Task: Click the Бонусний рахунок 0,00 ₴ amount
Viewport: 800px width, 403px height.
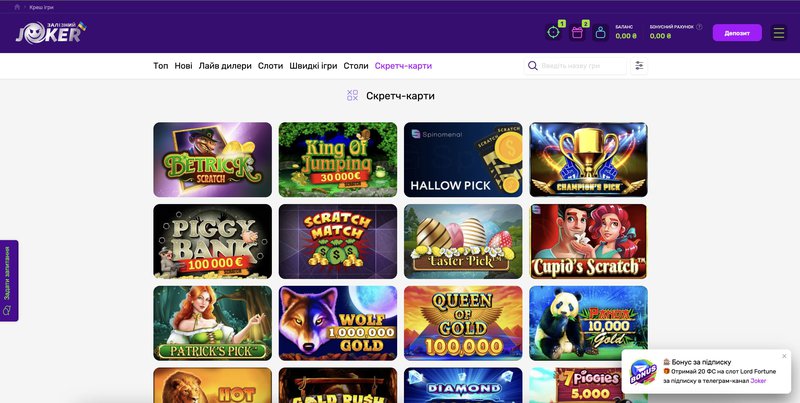Action: (x=660, y=36)
